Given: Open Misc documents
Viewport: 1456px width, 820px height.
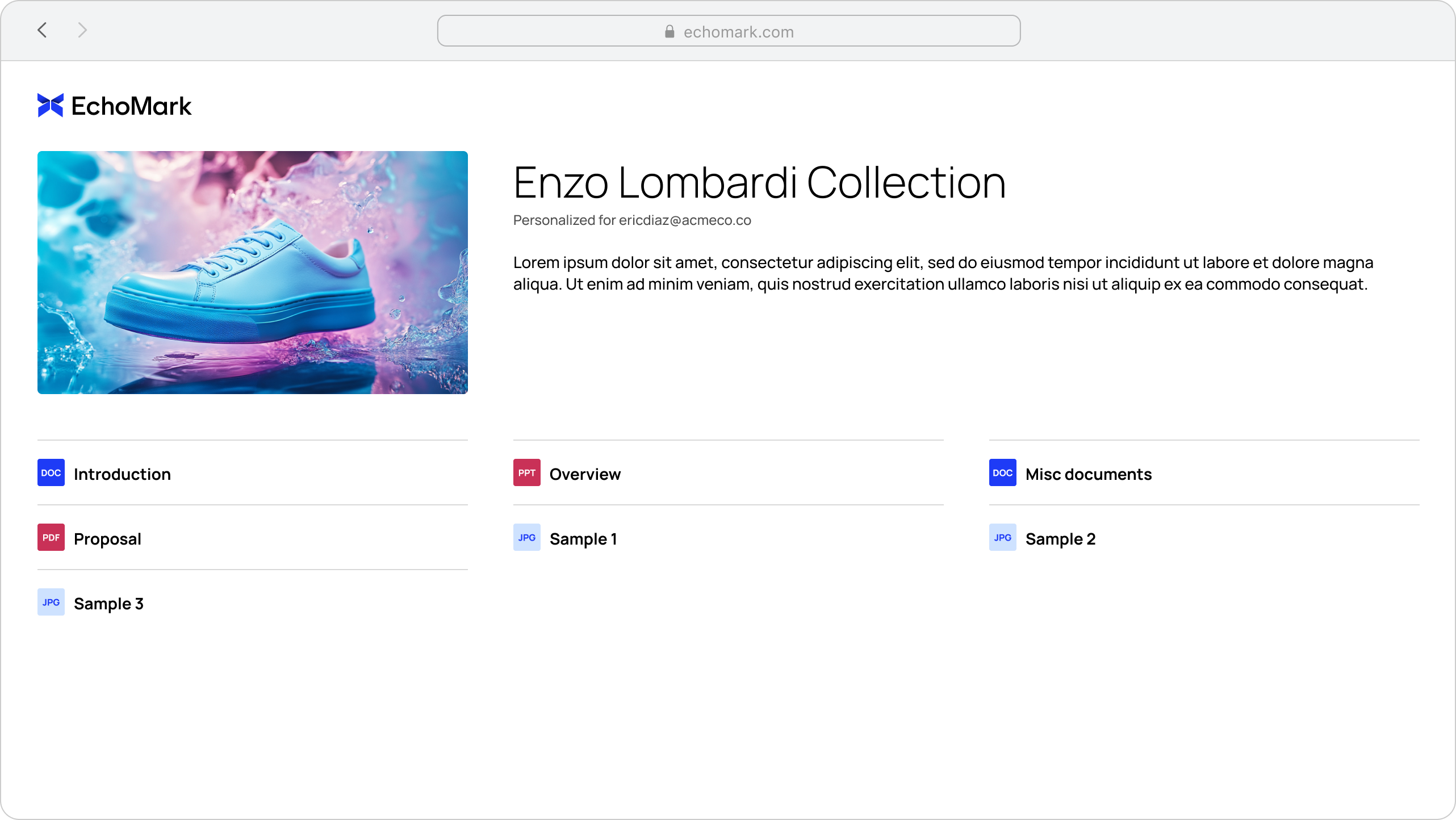Looking at the screenshot, I should point(1089,474).
